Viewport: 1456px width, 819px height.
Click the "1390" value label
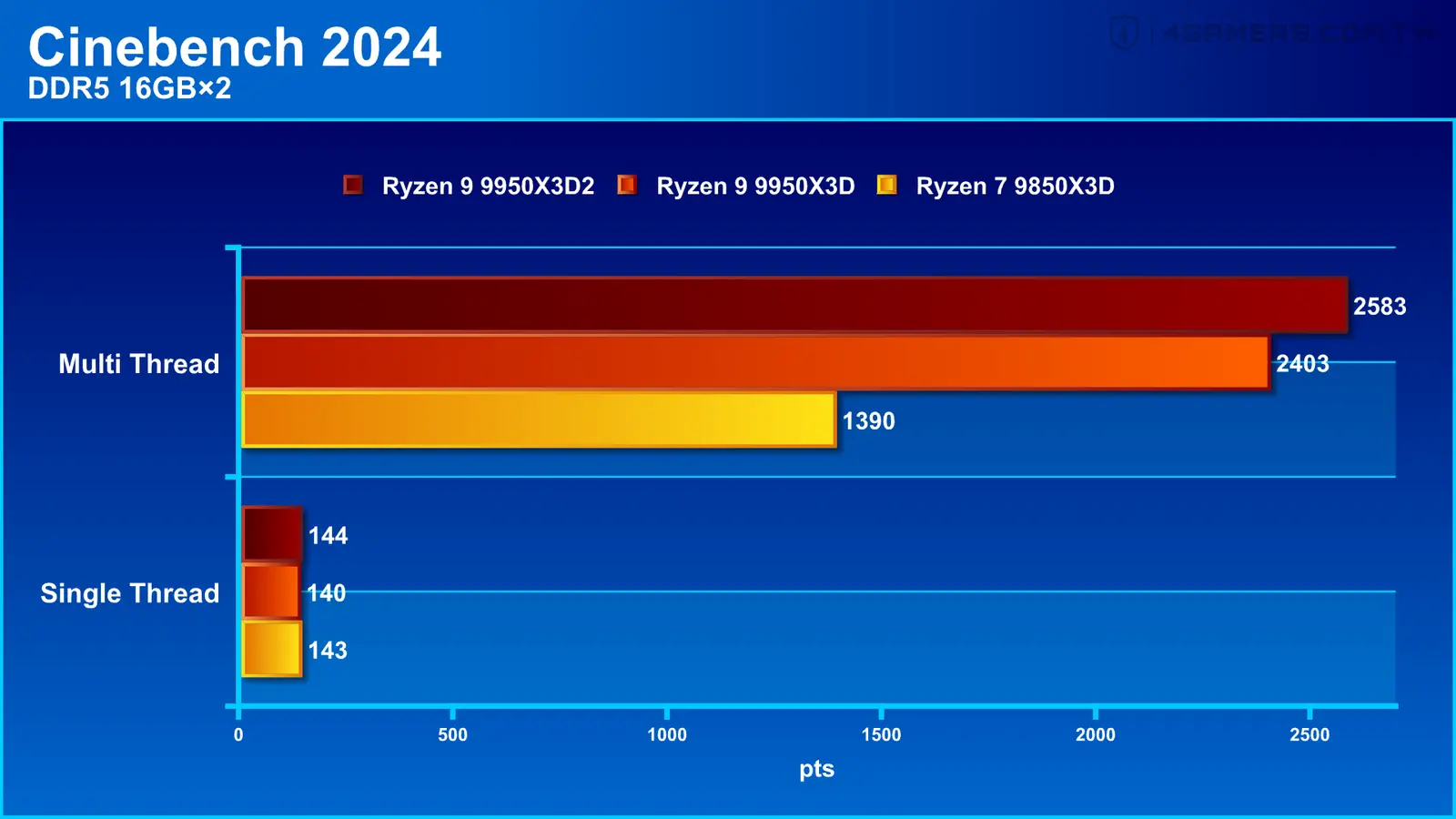[868, 421]
